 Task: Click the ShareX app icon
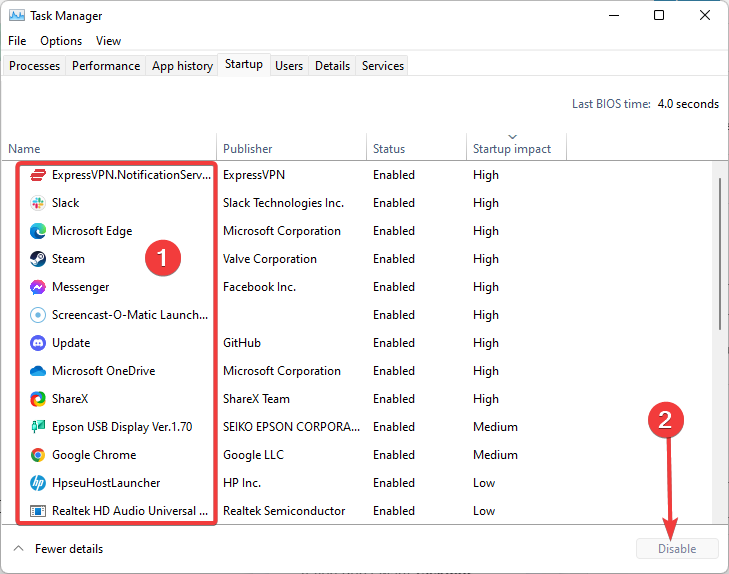pos(38,399)
